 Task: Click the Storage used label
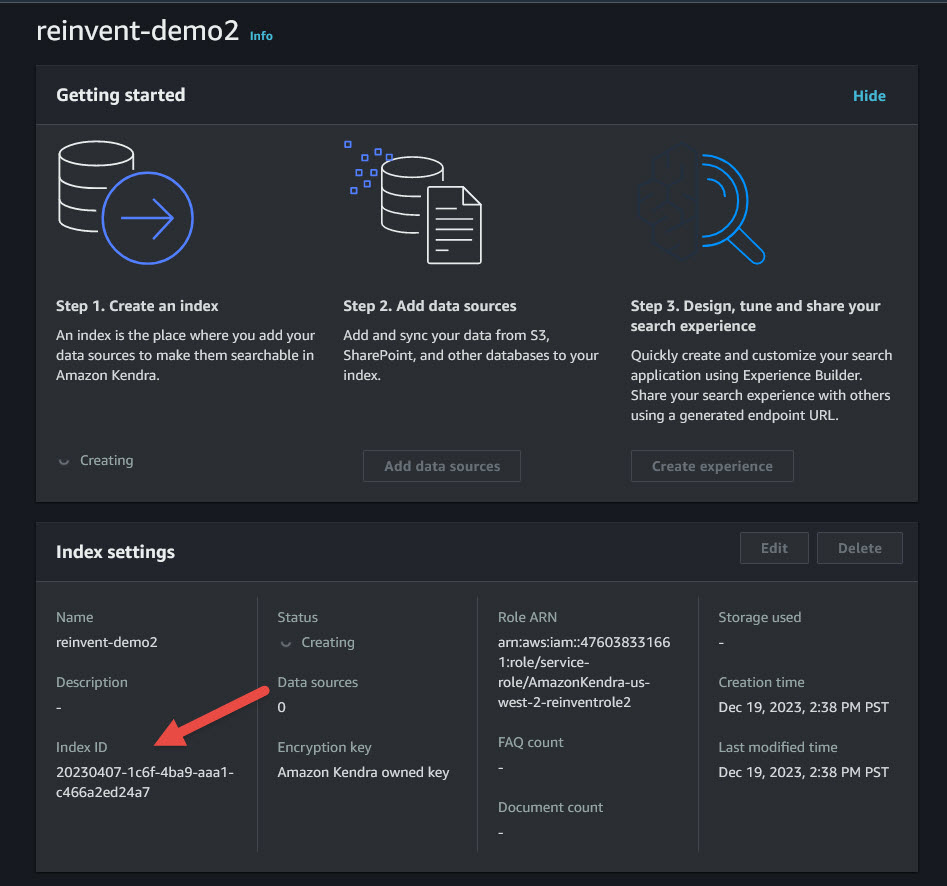760,617
